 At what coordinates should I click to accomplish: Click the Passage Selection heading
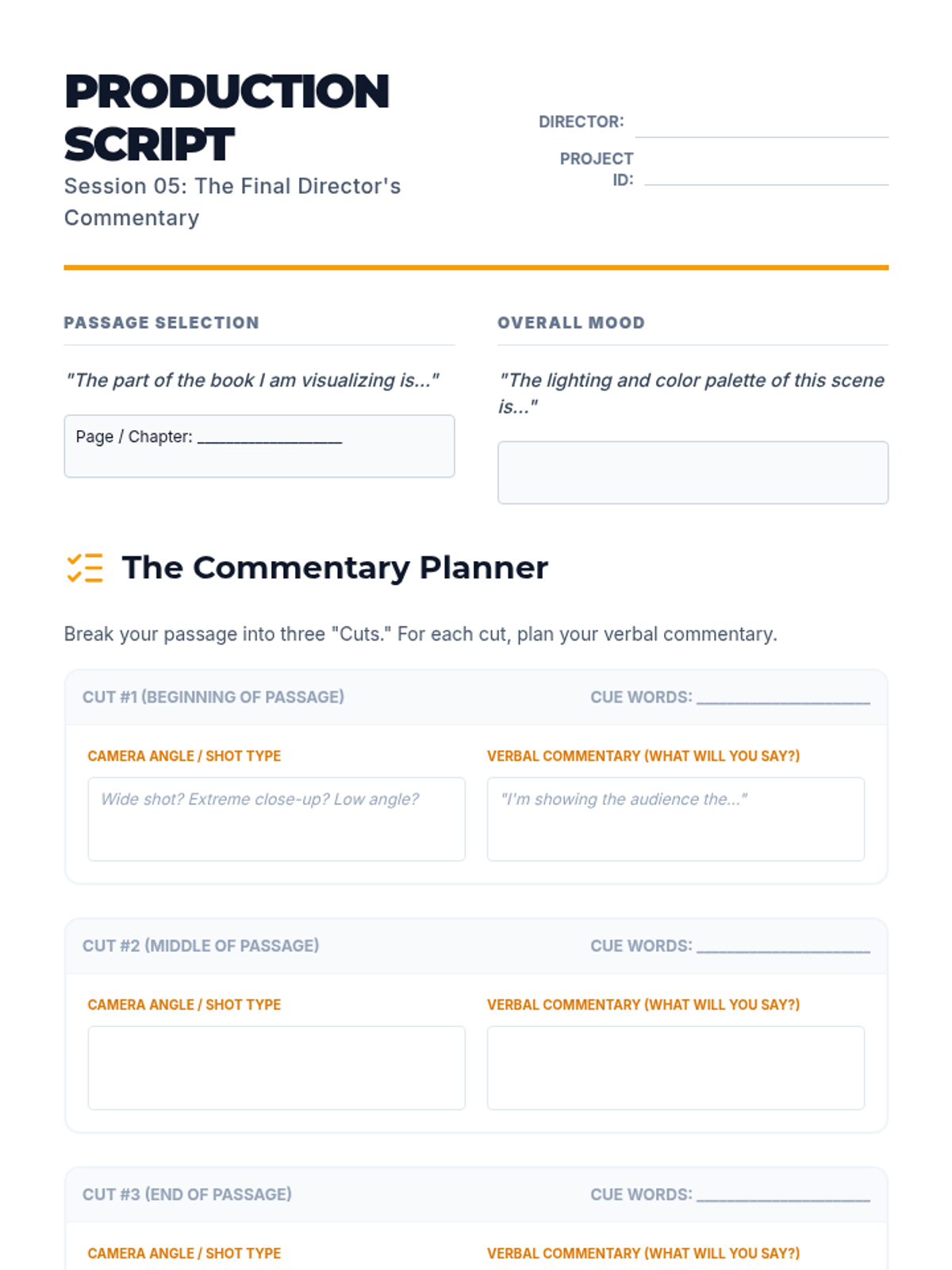[162, 323]
